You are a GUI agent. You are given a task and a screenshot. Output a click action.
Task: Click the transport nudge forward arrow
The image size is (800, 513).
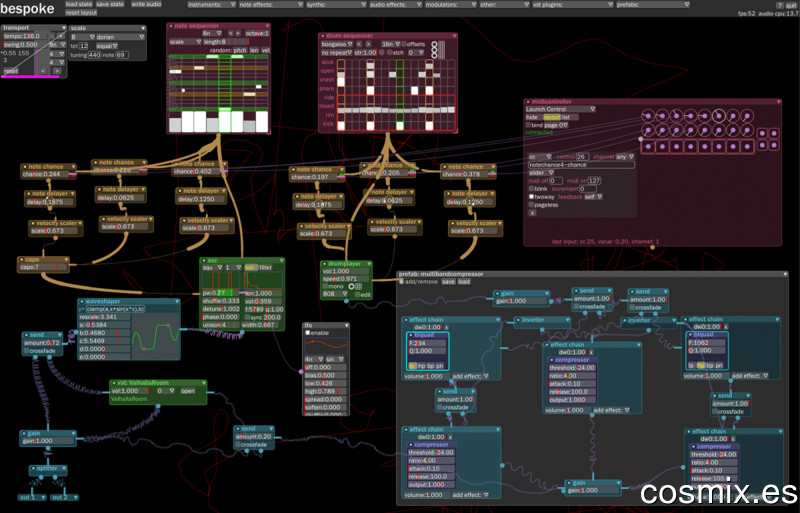point(57,71)
